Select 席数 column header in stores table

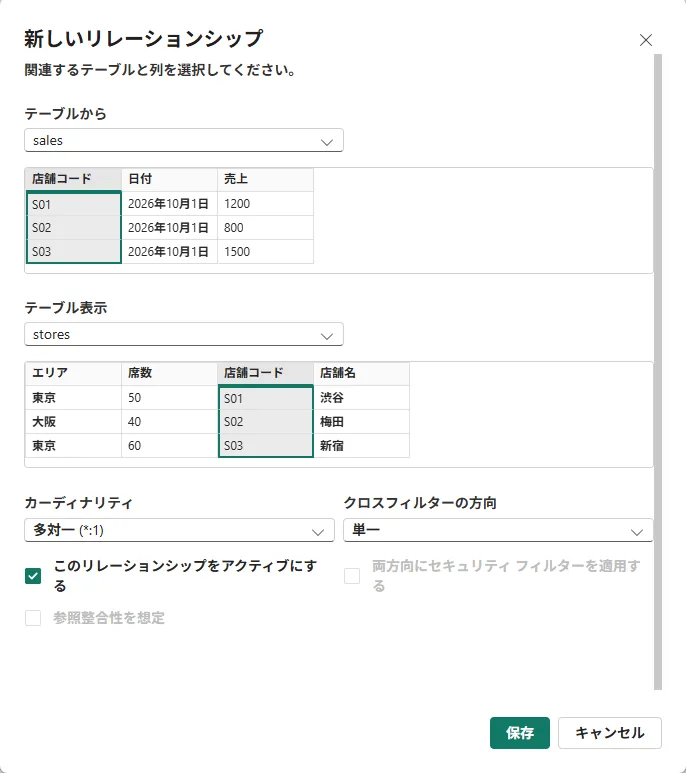coord(170,373)
